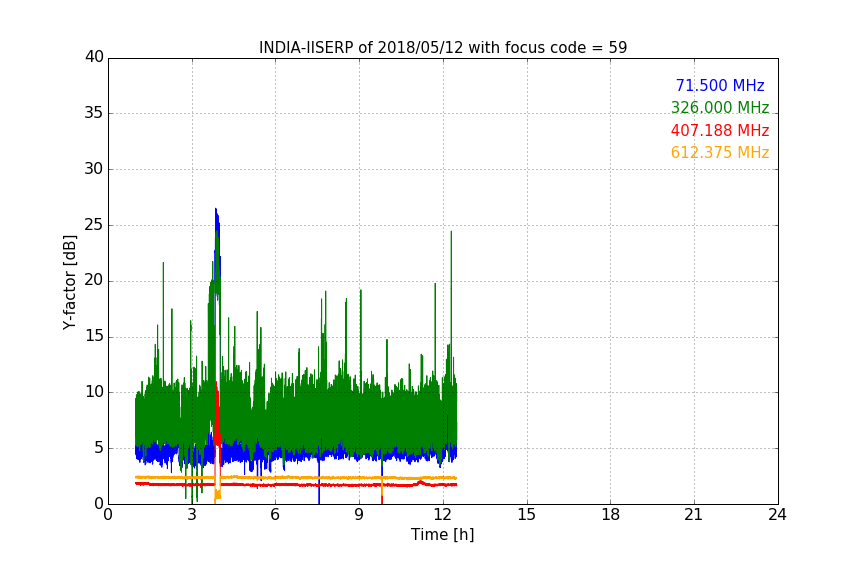Select the red '407.188 MHz' legend label
This screenshot has height=576, width=864.
pos(720,131)
